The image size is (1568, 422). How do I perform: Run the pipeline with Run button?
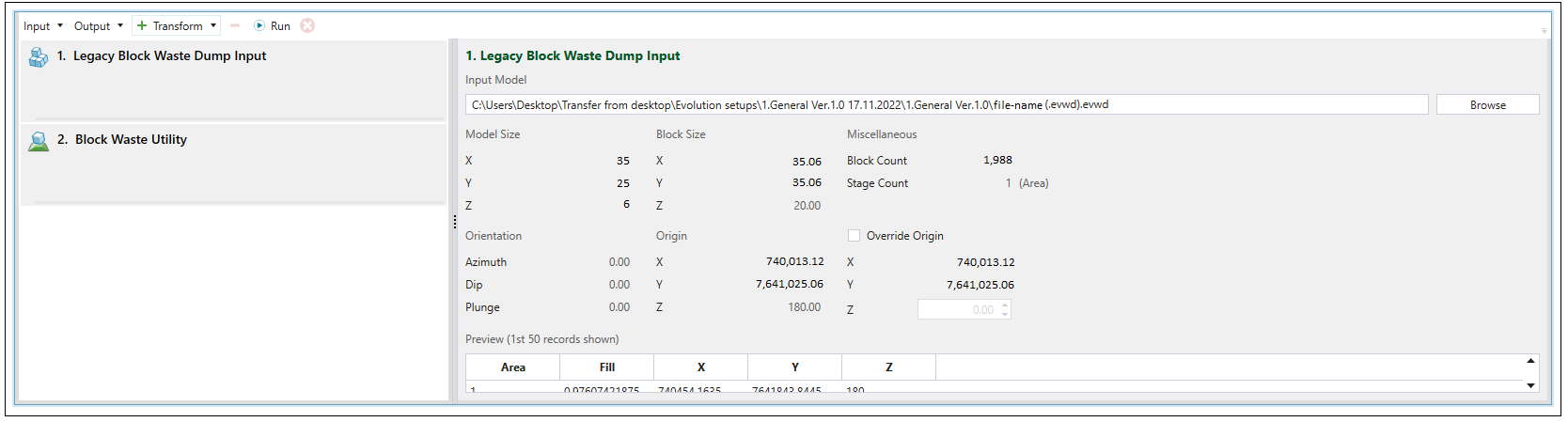click(272, 26)
